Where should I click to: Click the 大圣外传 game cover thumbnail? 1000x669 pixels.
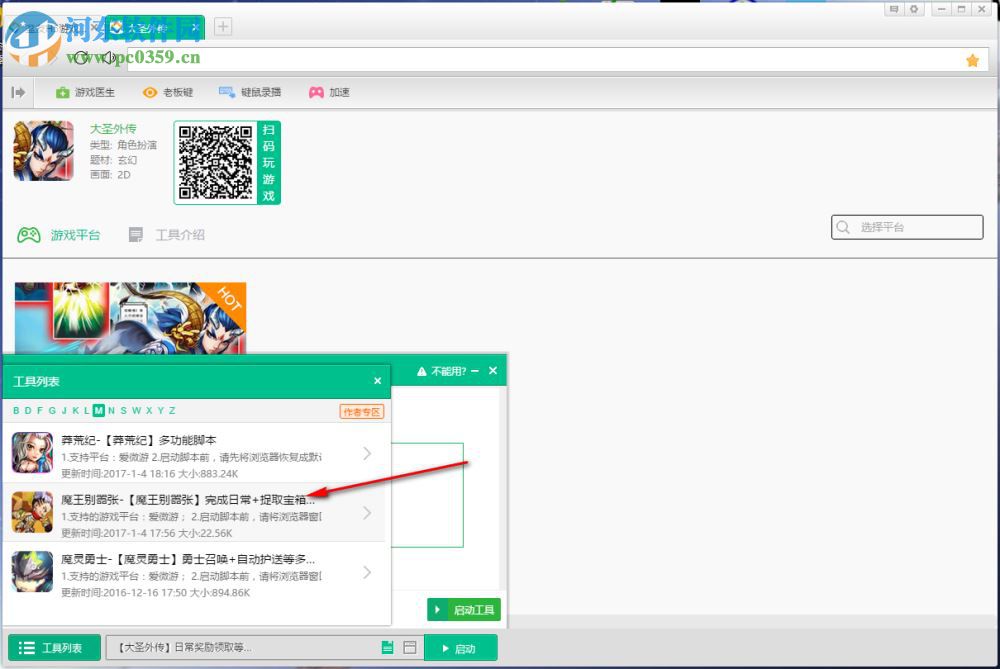coord(43,150)
